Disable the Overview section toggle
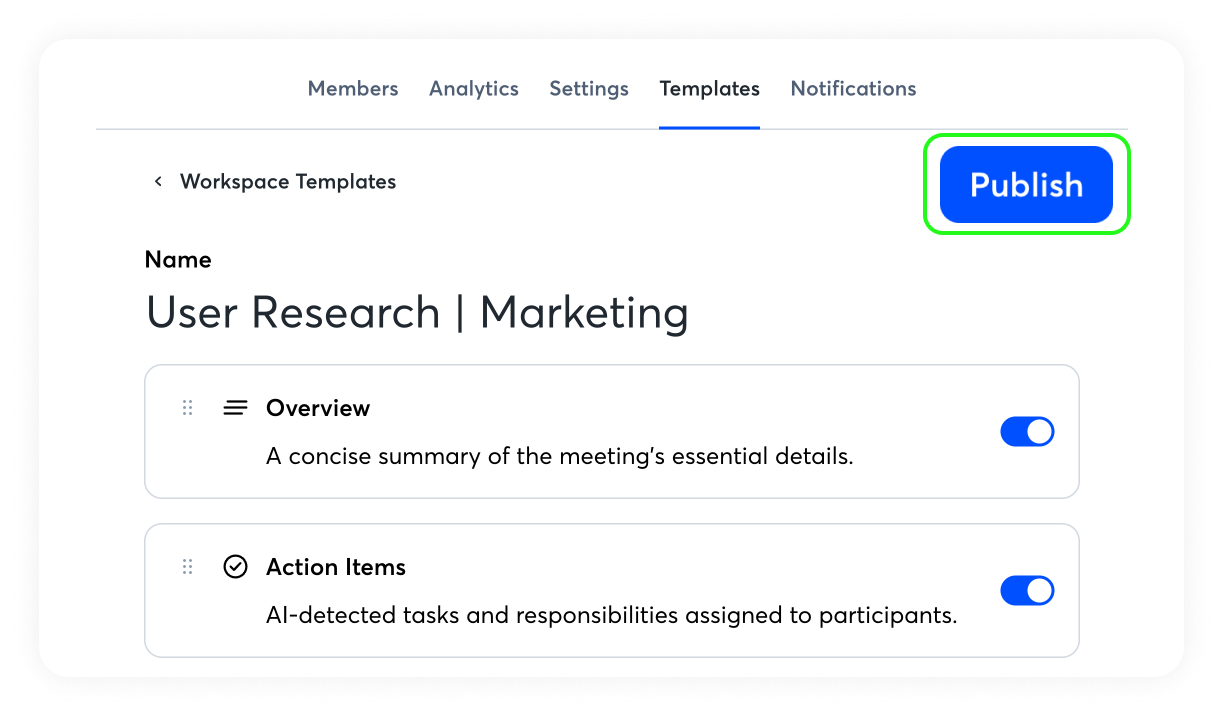The image size is (1223, 716). point(1027,432)
